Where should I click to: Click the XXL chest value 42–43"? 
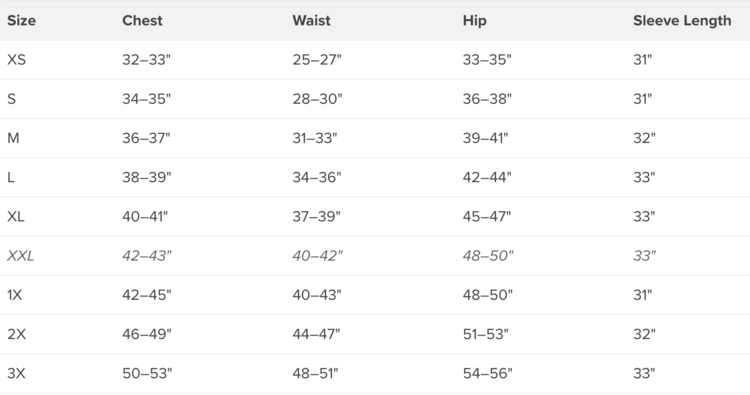pos(147,256)
